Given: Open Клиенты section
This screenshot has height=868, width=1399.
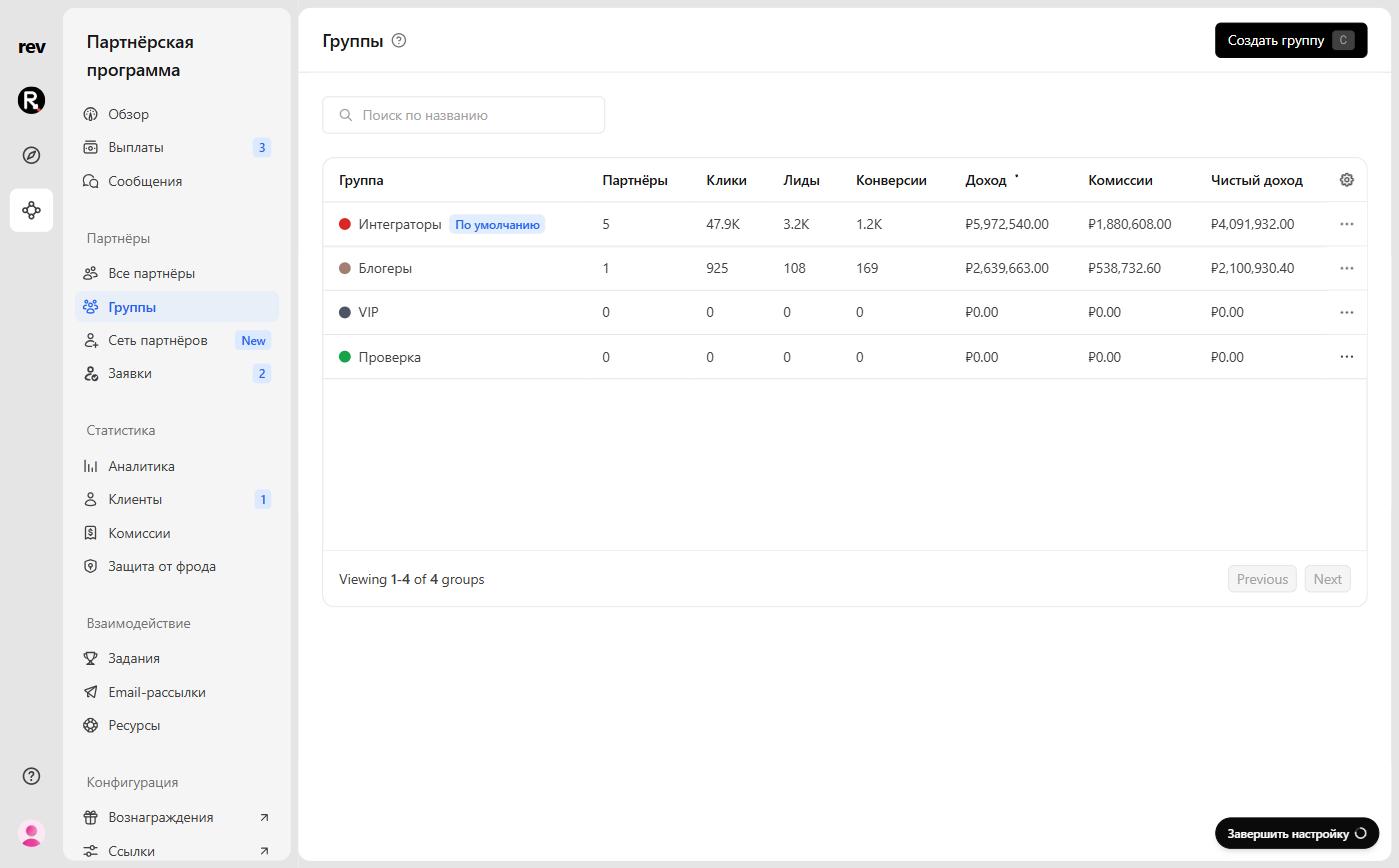Looking at the screenshot, I should pyautogui.click(x=177, y=499).
